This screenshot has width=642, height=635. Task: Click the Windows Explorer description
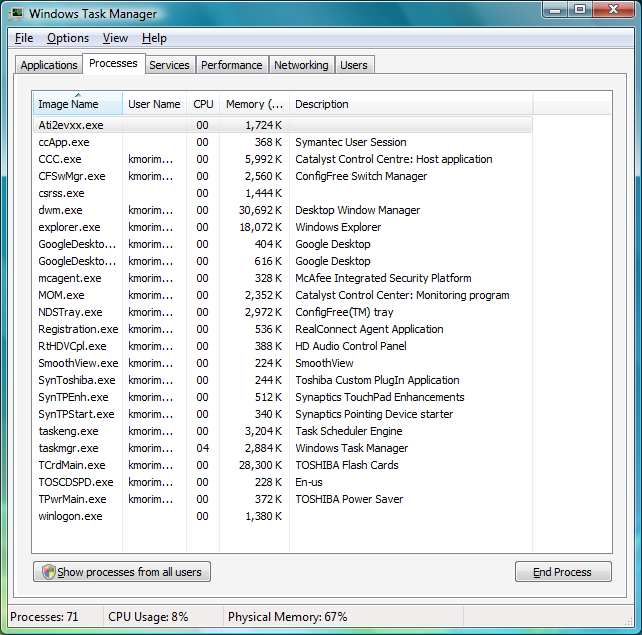(x=338, y=227)
